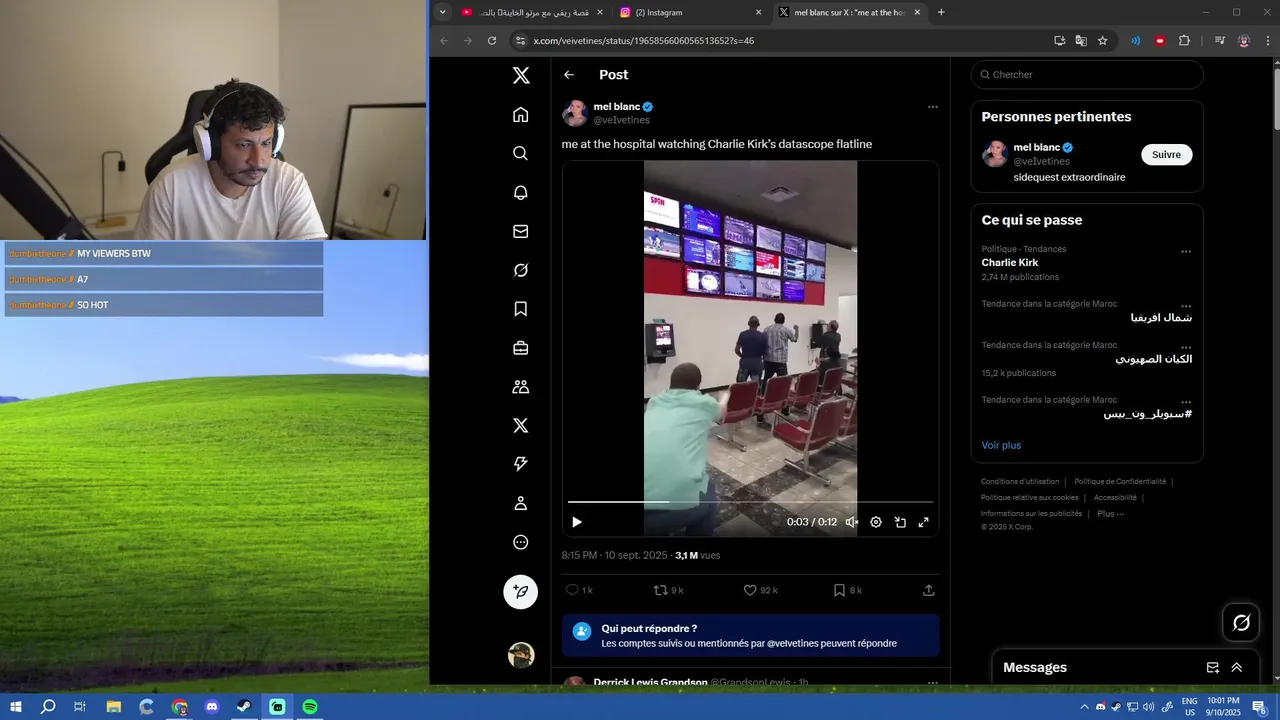Expand the Messages drawer with the double chevron
The image size is (1280, 720).
click(1237, 667)
